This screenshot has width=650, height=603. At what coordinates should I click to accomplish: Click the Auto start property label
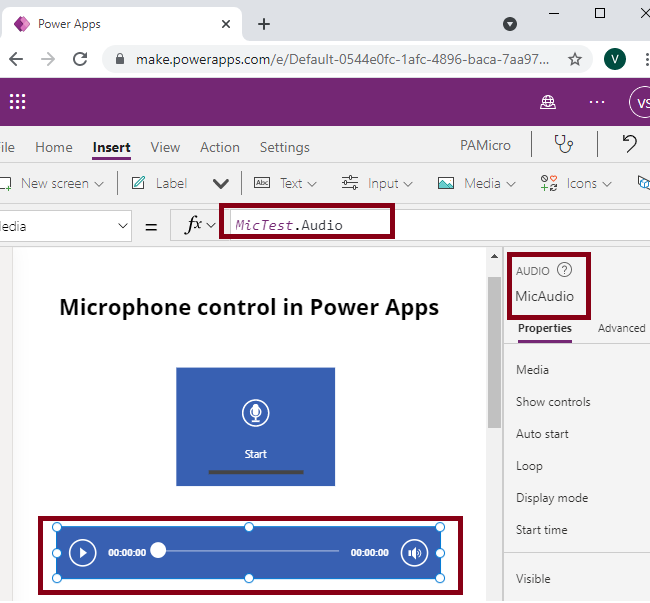[542, 434]
